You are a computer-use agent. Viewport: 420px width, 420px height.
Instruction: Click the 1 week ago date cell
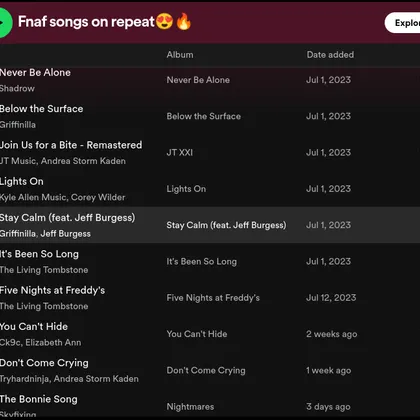328,370
